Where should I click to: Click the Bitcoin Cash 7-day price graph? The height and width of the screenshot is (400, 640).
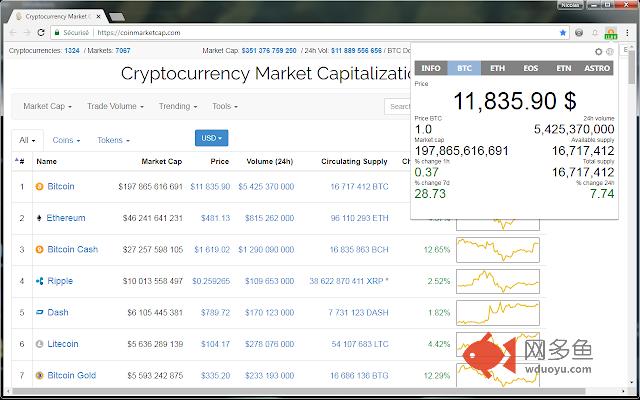498,250
